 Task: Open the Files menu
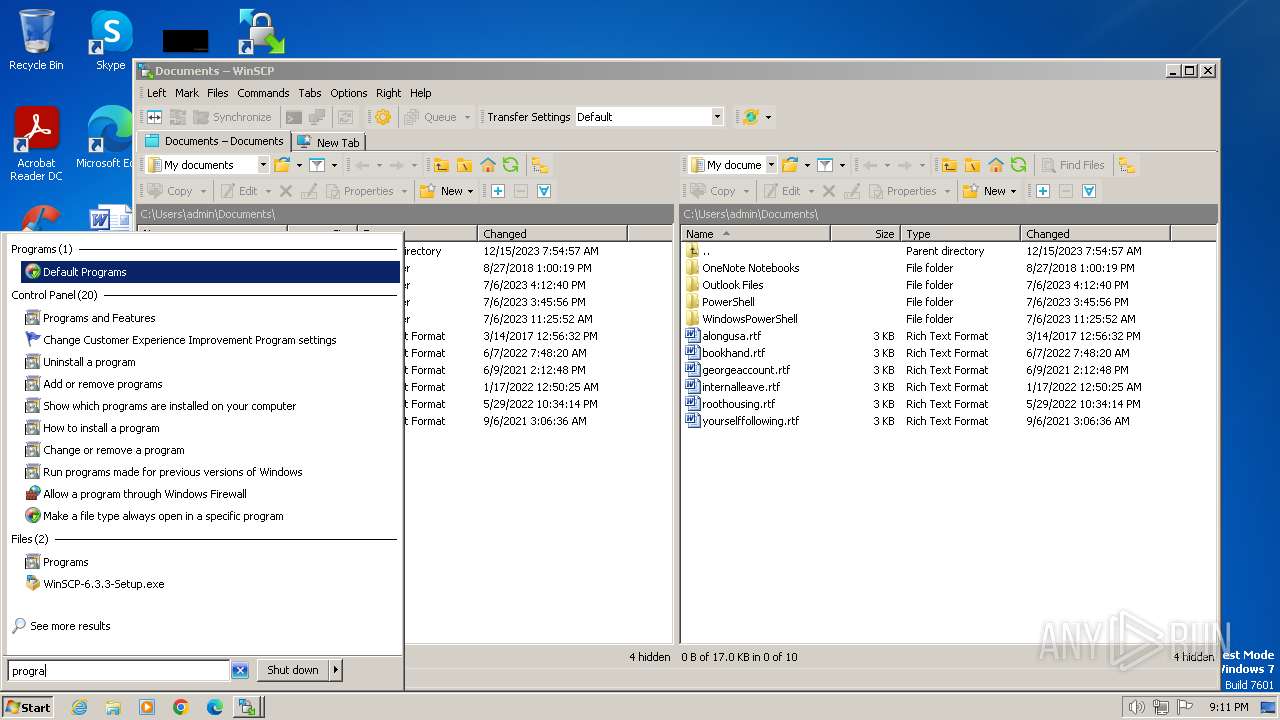click(218, 93)
